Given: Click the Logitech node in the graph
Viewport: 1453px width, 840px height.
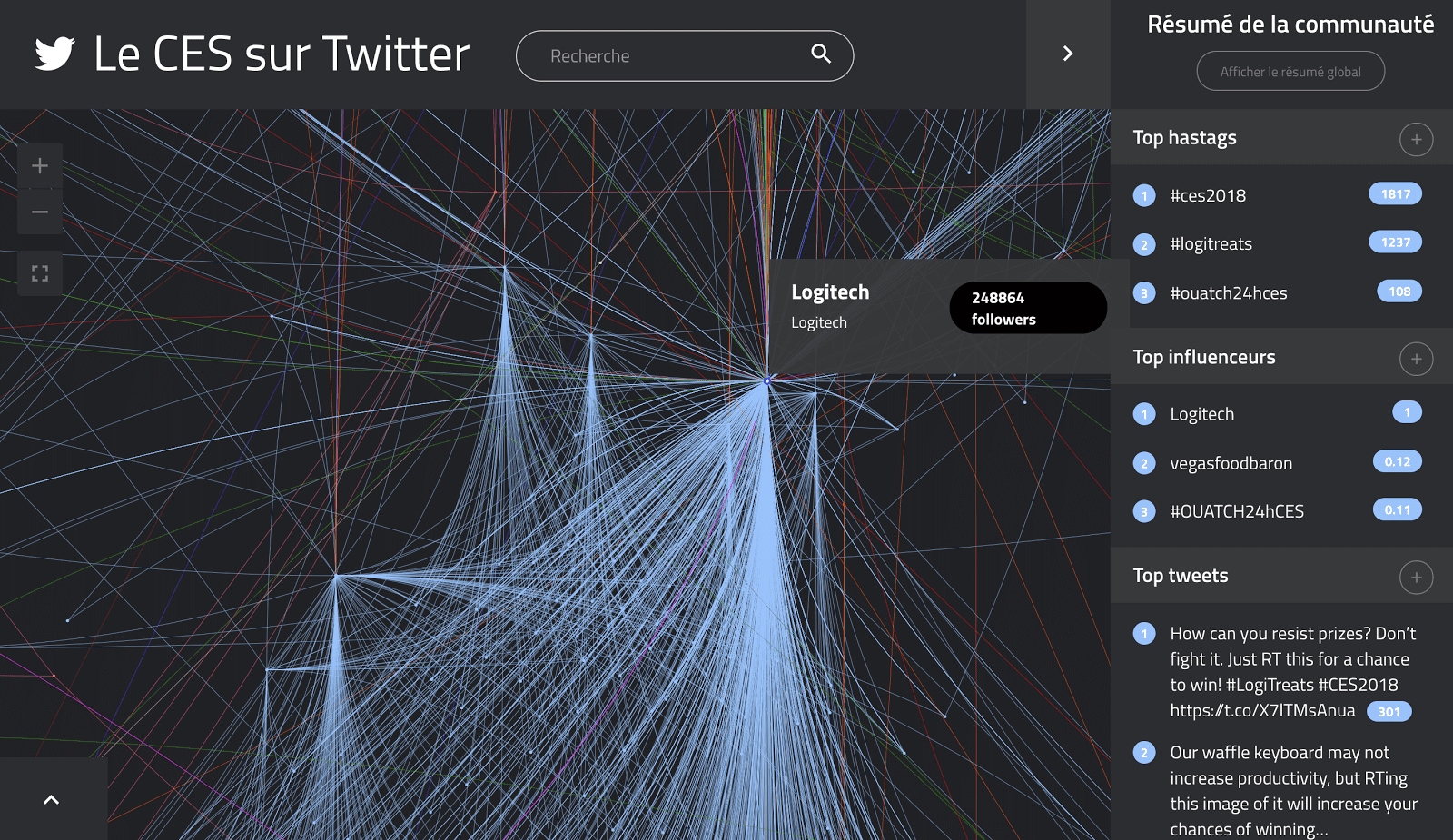Looking at the screenshot, I should (767, 380).
